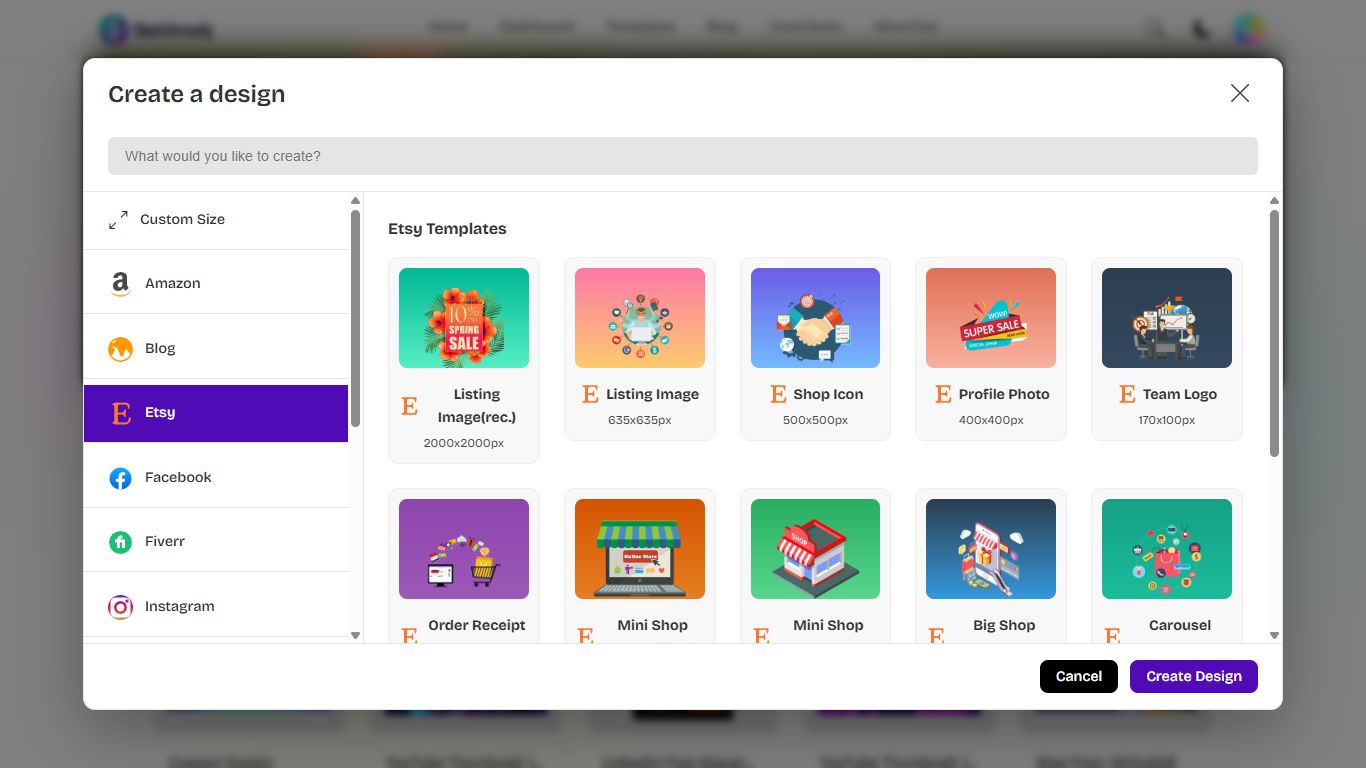Screen dimensions: 1366x768
Task: Click the category sidebar scroll-down arrow
Action: [x=355, y=635]
